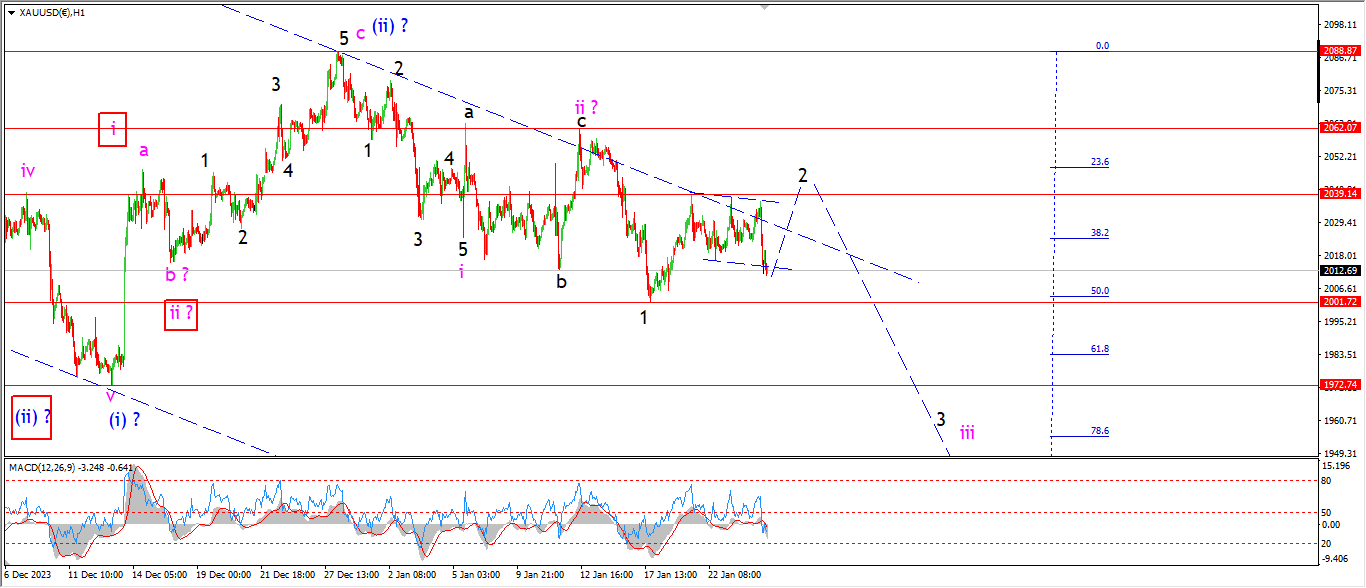Click the black '2' projected wave label

802,175
